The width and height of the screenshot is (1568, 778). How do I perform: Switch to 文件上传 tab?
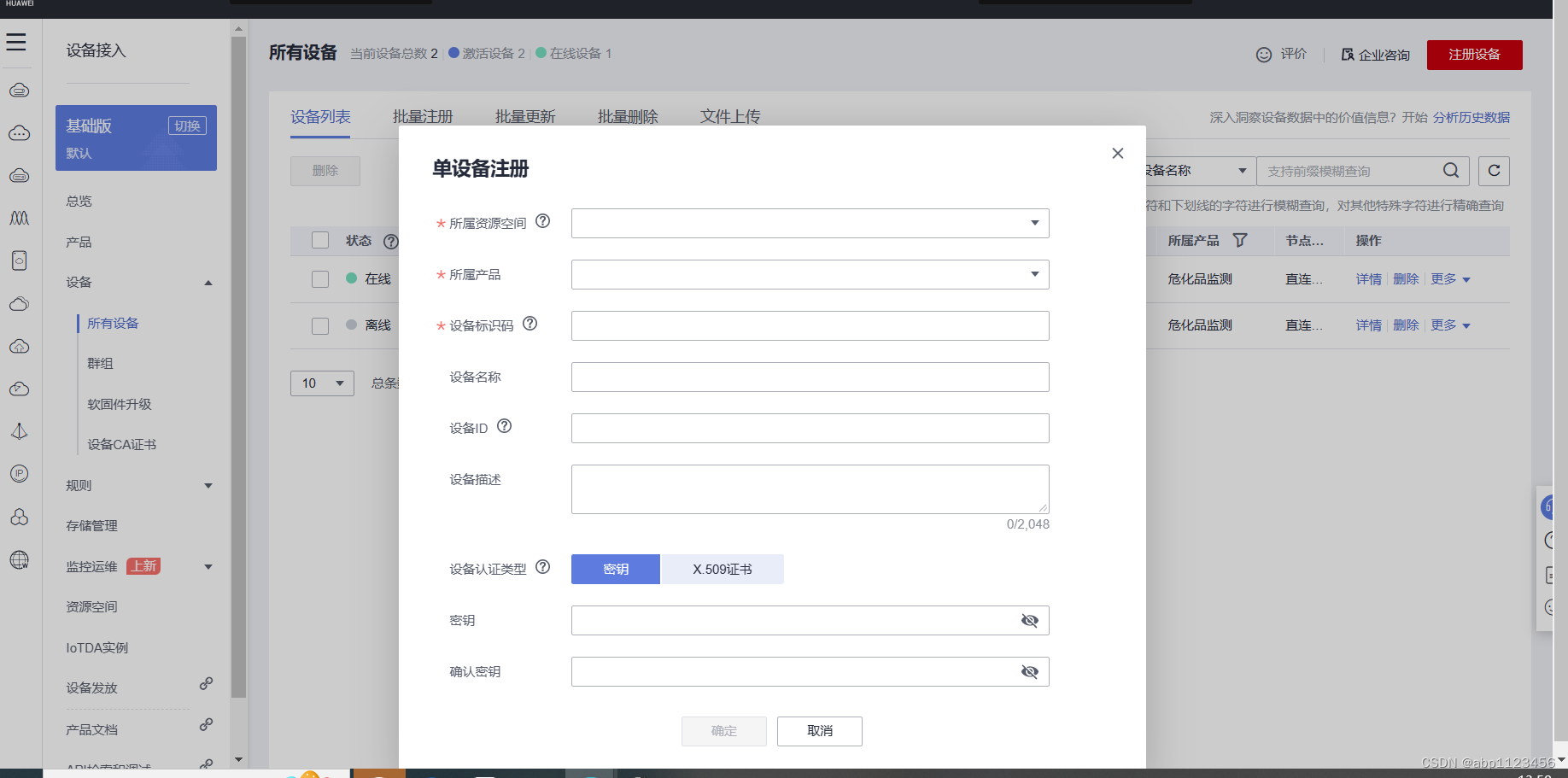[x=730, y=117]
